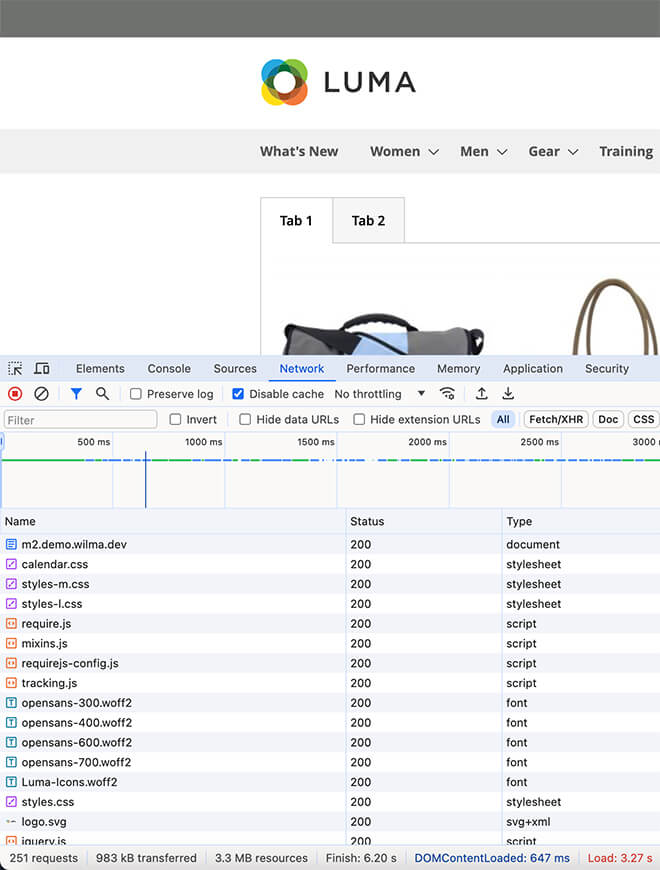660x870 pixels.
Task: Import HAR file upload icon
Action: [481, 394]
